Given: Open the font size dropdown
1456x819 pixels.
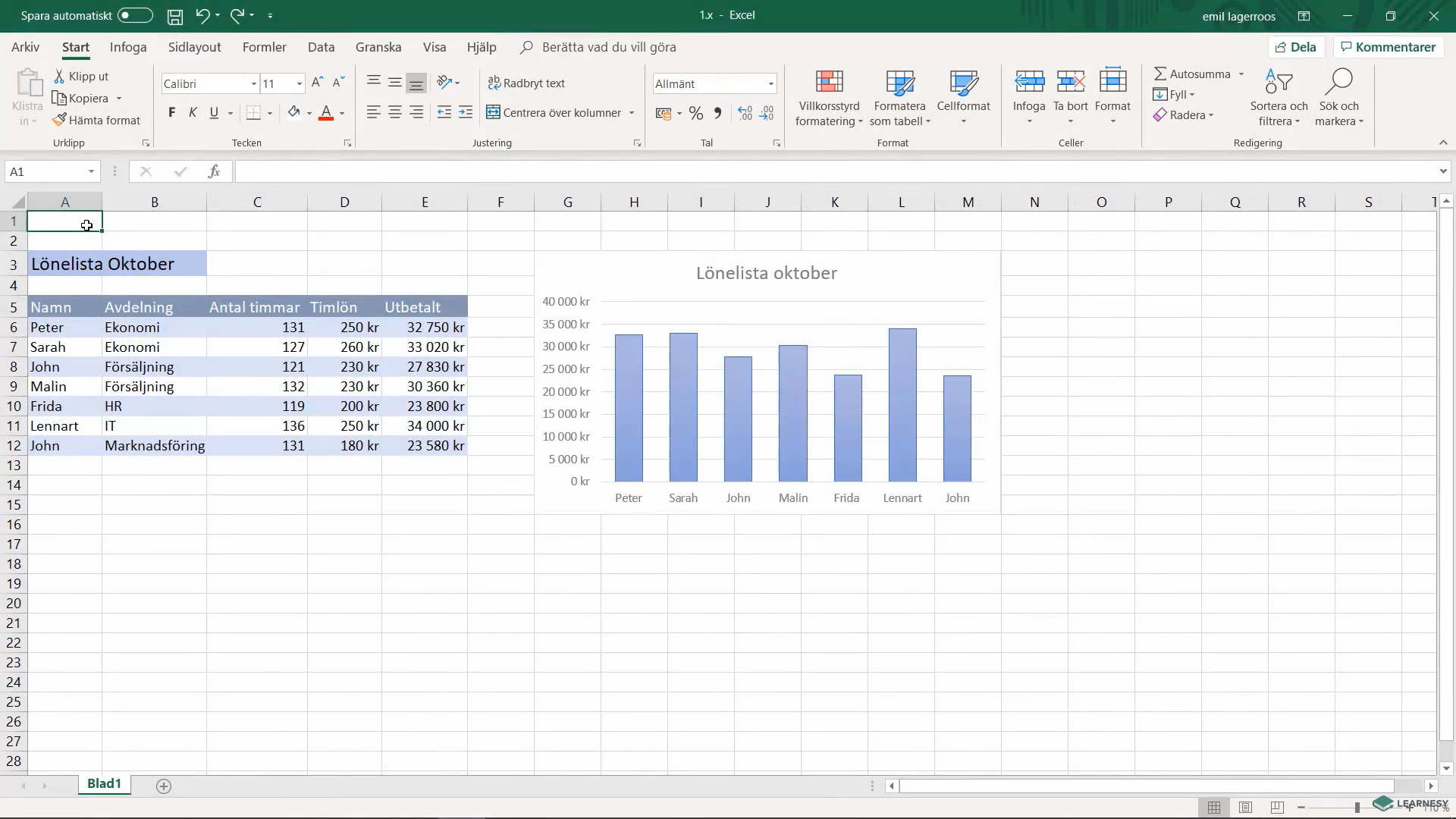Looking at the screenshot, I should pyautogui.click(x=299, y=83).
